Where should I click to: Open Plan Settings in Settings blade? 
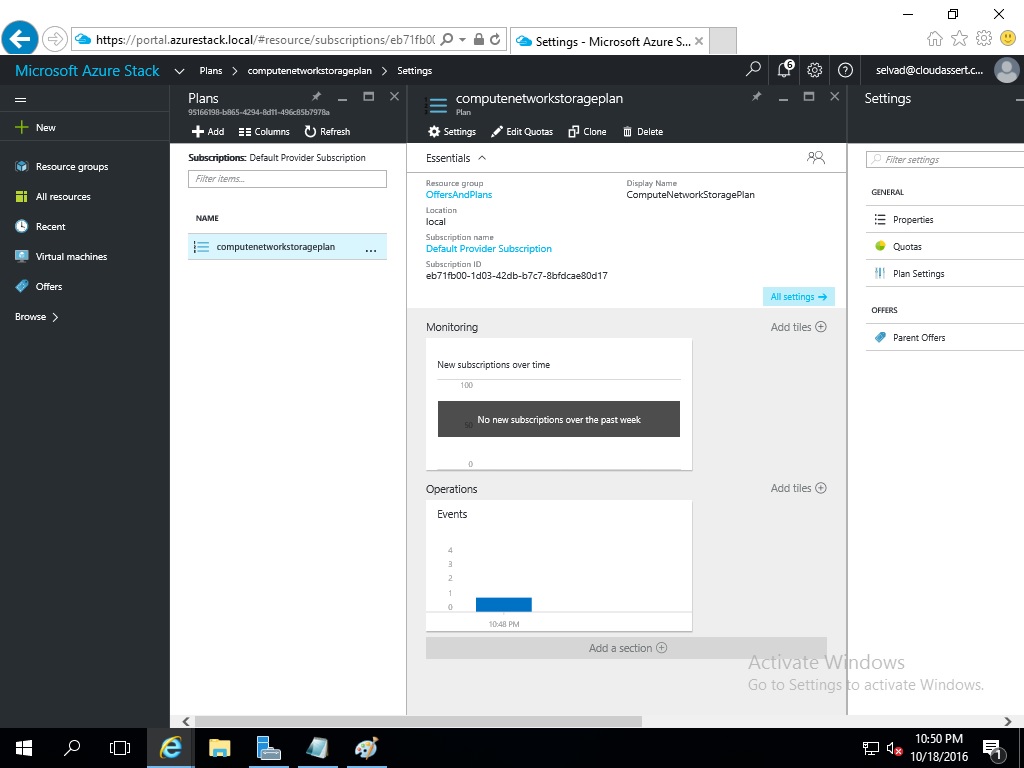(x=945, y=274)
